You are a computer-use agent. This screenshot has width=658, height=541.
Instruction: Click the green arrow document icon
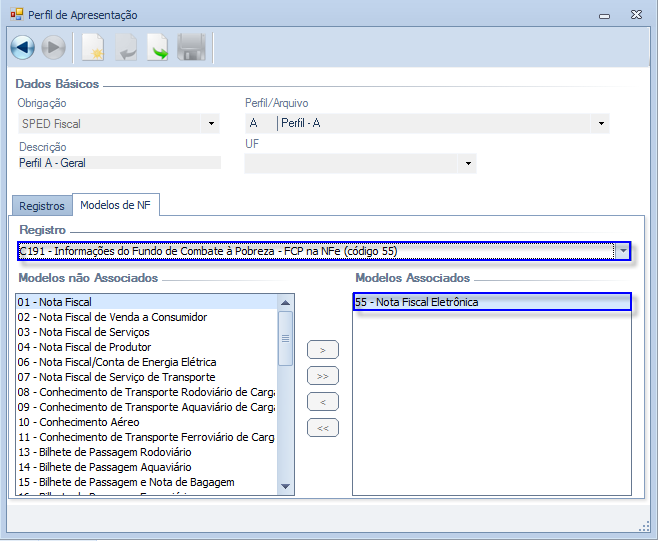158,47
